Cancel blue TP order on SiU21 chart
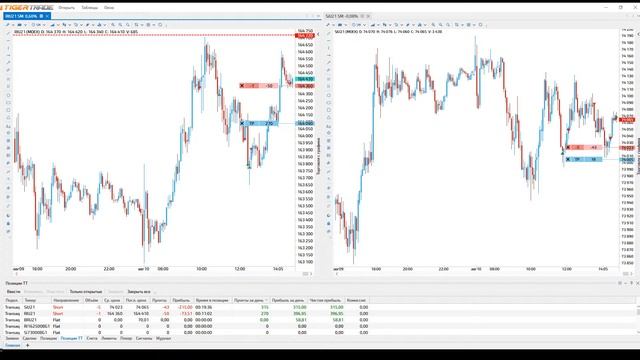Image resolution: width=640 pixels, height=360 pixels. click(568, 159)
